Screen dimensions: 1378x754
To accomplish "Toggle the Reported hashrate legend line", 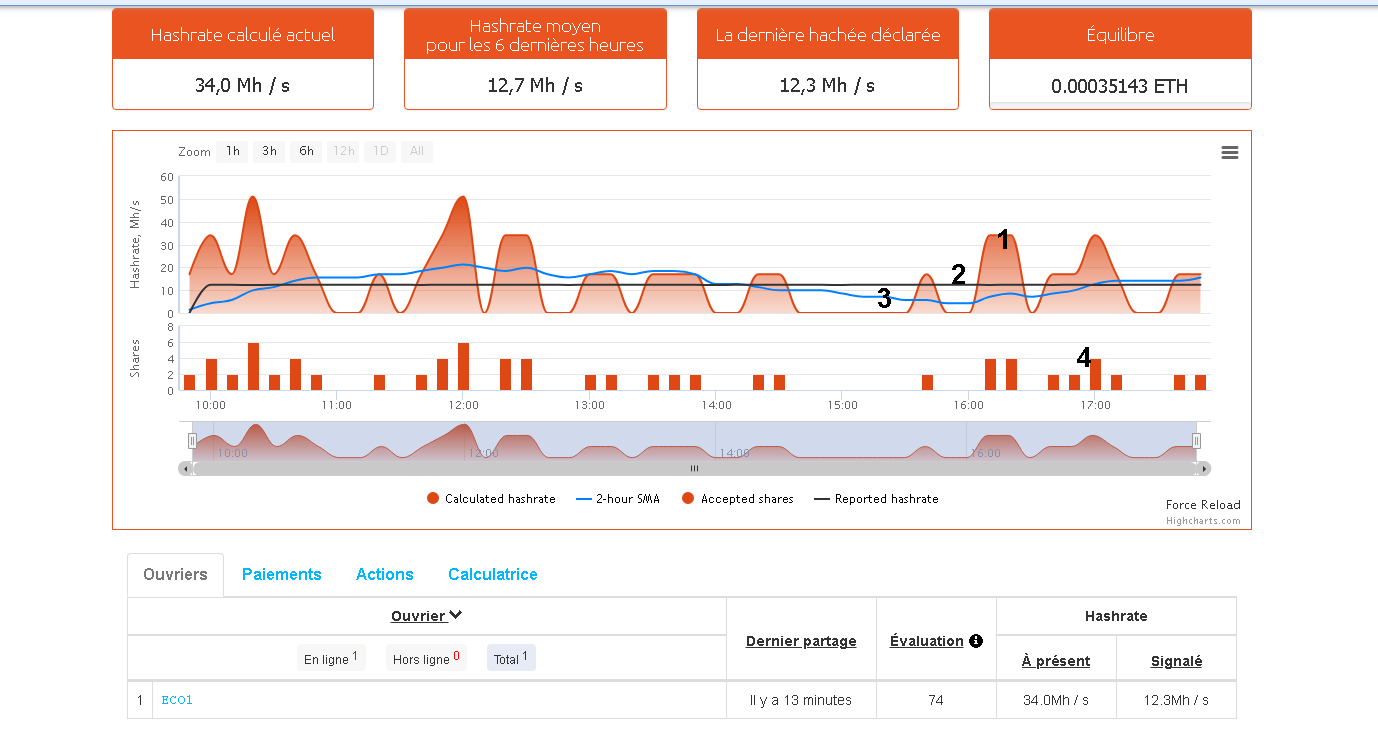I will click(x=876, y=499).
